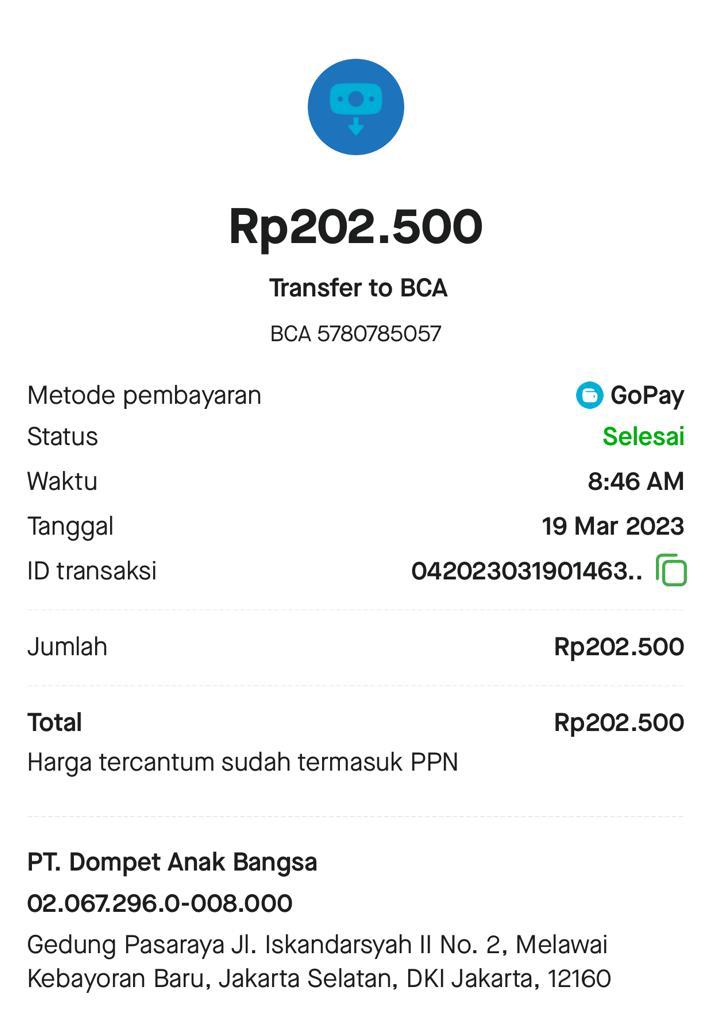Click the Jumlah row amount value
Image resolution: width=713 pixels, height=1024 pixels.
tap(618, 647)
